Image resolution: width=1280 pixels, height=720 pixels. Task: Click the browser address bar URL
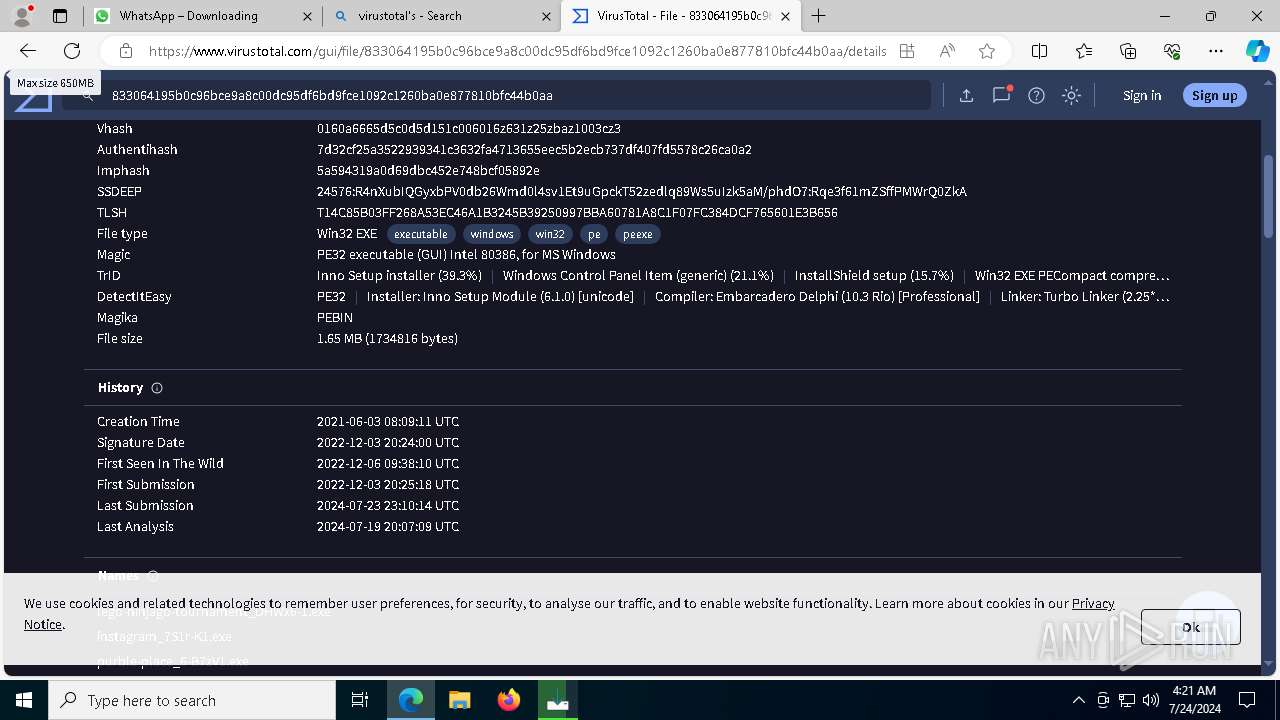518,51
